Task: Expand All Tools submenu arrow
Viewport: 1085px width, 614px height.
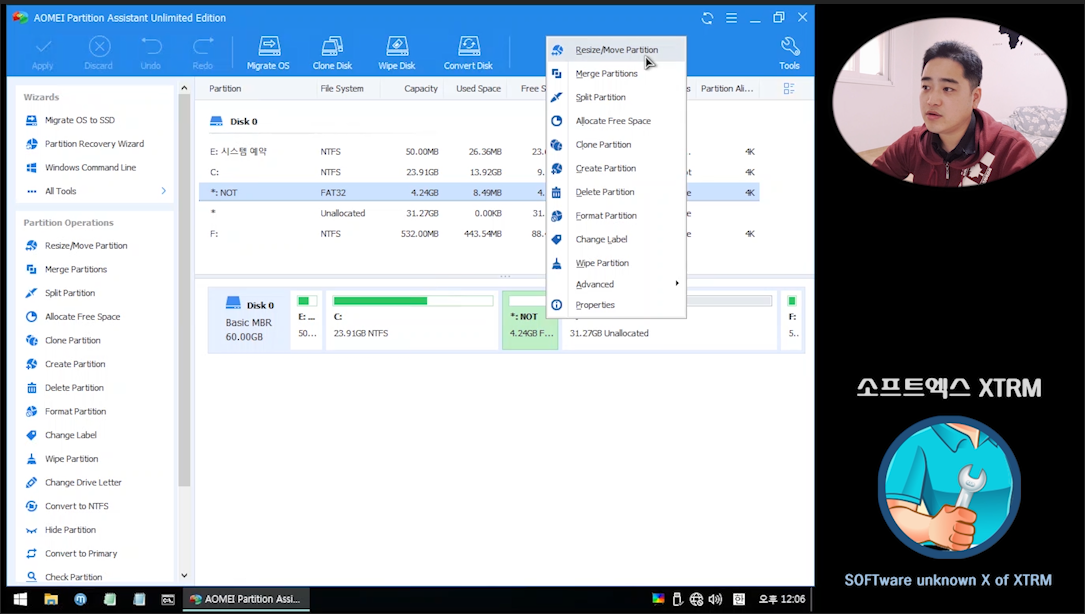Action: coord(163,190)
